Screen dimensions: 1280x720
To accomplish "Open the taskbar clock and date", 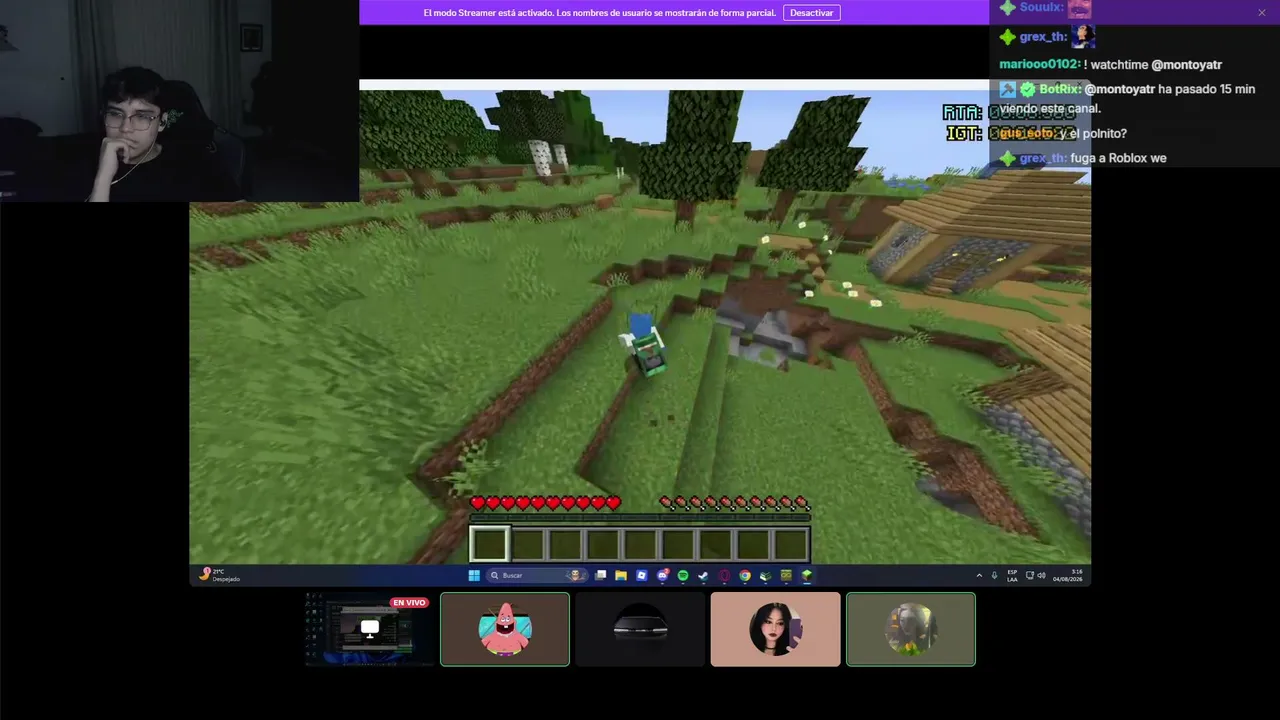I will 1066,575.
